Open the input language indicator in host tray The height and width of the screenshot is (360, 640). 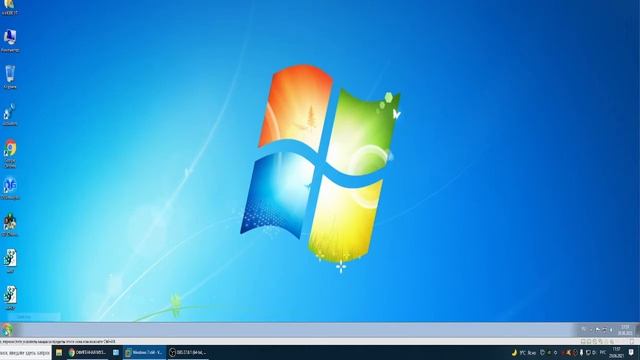click(602, 352)
